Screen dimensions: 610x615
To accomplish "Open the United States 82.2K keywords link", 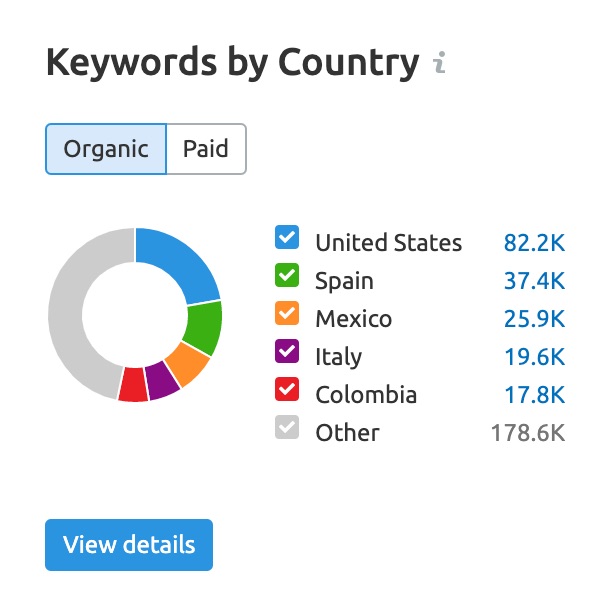I will pos(534,243).
